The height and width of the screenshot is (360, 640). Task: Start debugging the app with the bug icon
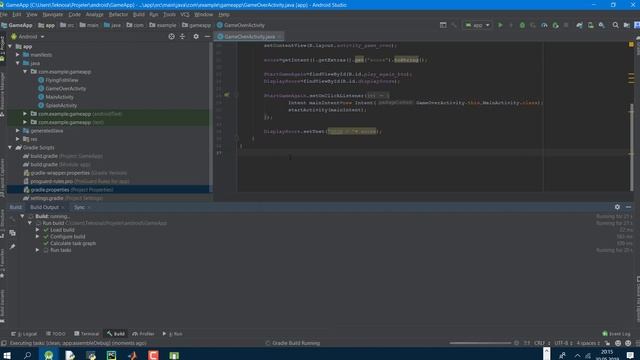pyautogui.click(x=522, y=25)
